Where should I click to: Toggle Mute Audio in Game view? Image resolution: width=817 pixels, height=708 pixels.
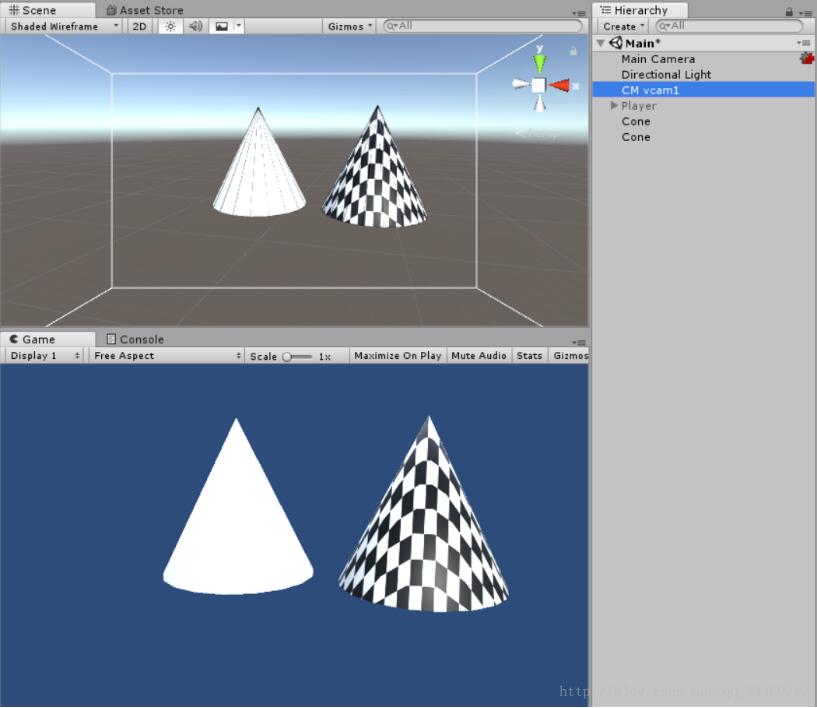pyautogui.click(x=479, y=356)
